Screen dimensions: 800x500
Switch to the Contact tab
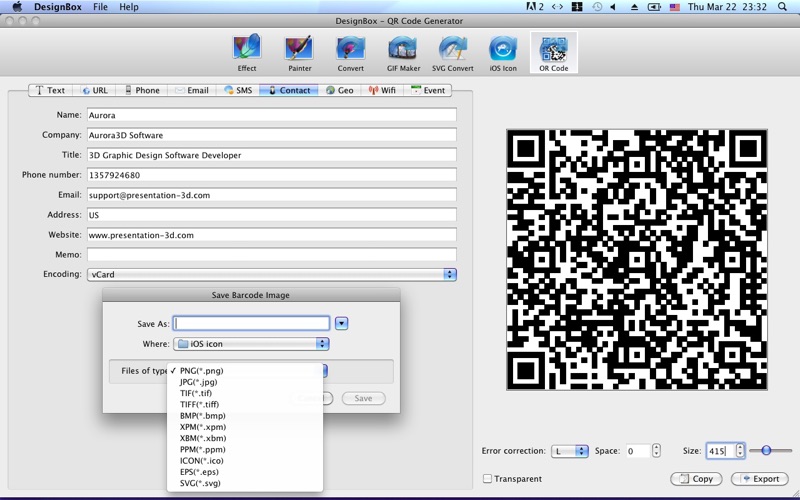[x=289, y=90]
